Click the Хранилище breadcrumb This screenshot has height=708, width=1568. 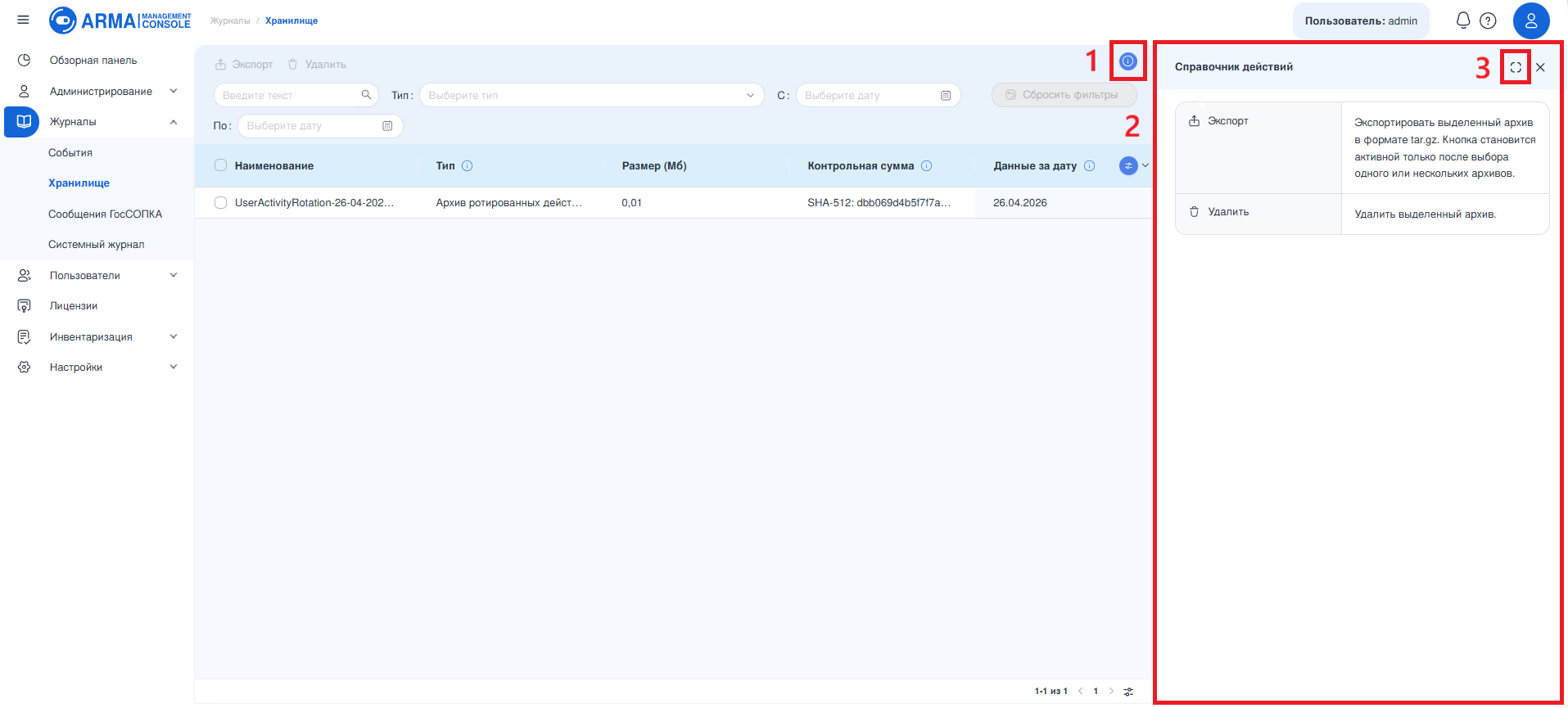(x=291, y=21)
